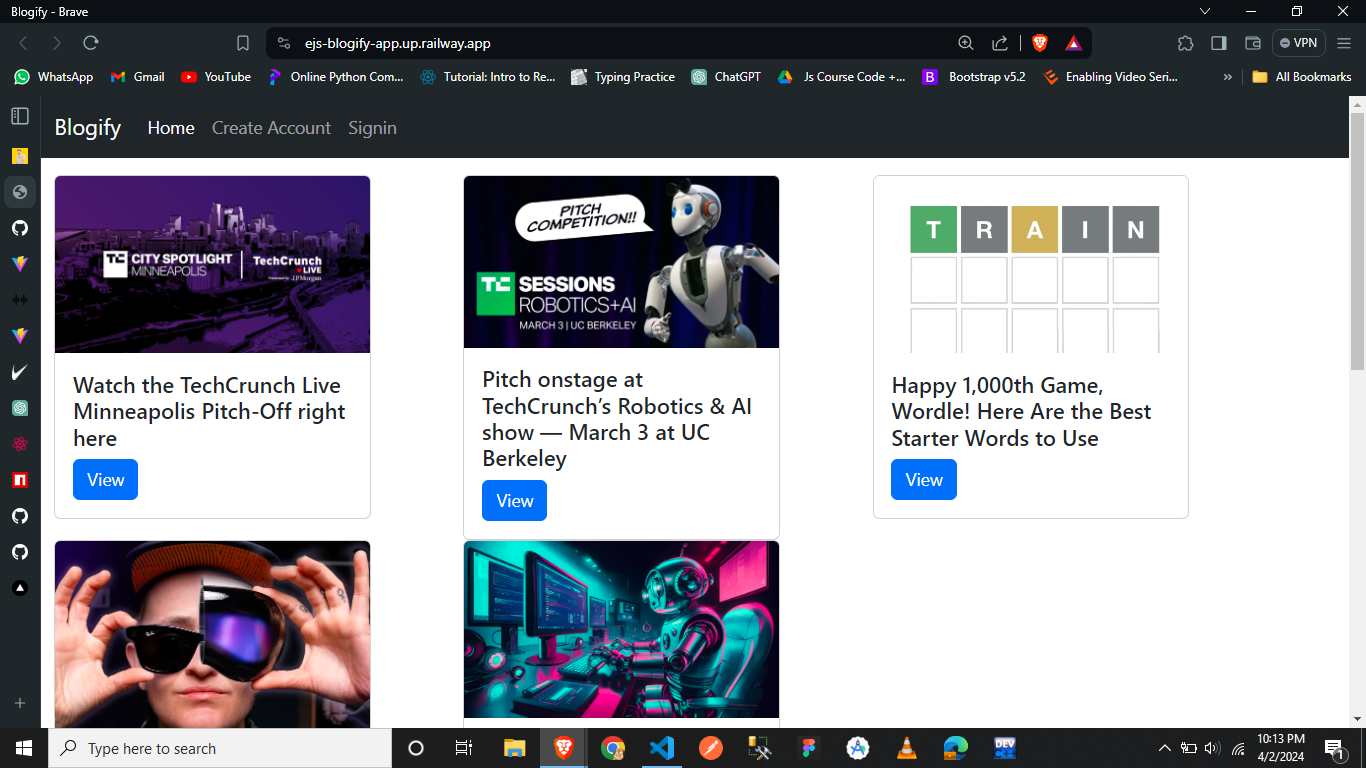
Task: View the Robotics & AI pitch post
Action: 514,501
